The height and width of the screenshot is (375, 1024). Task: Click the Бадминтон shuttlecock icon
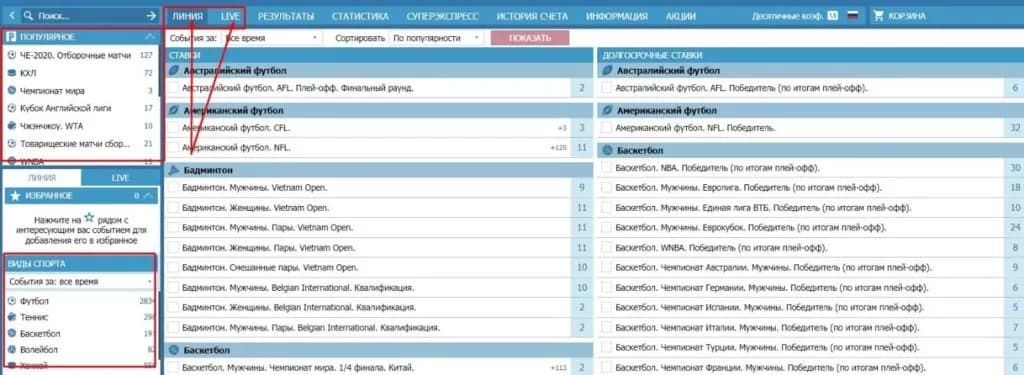coord(174,171)
